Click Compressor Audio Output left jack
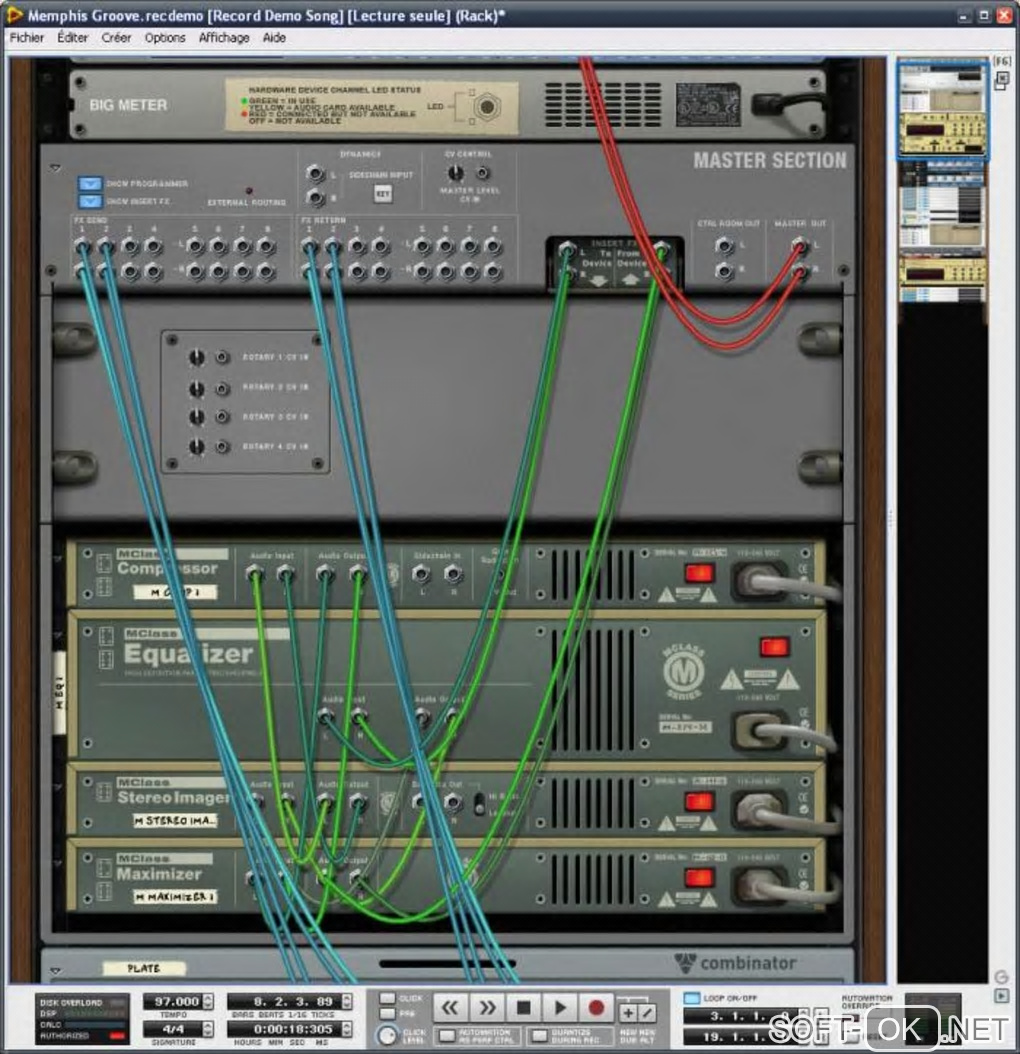Screen dimensions: 1020x1054 click(325, 574)
